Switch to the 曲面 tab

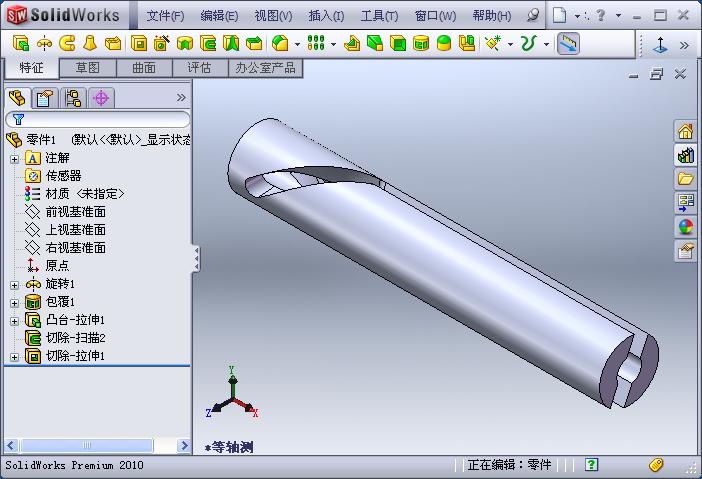click(x=144, y=68)
